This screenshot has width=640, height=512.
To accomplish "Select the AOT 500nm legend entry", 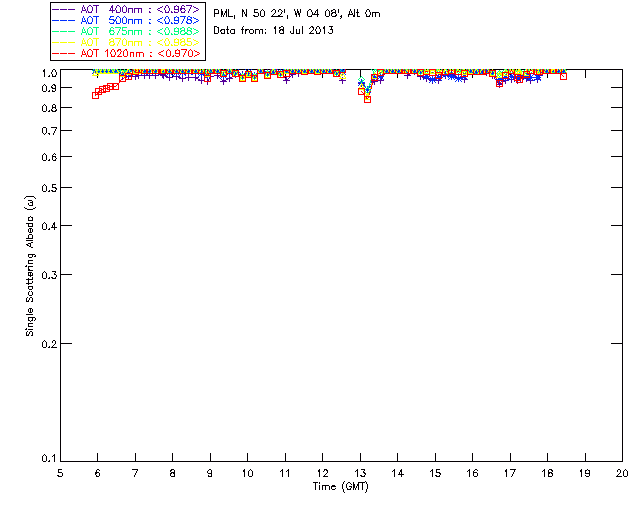I will (126, 20).
